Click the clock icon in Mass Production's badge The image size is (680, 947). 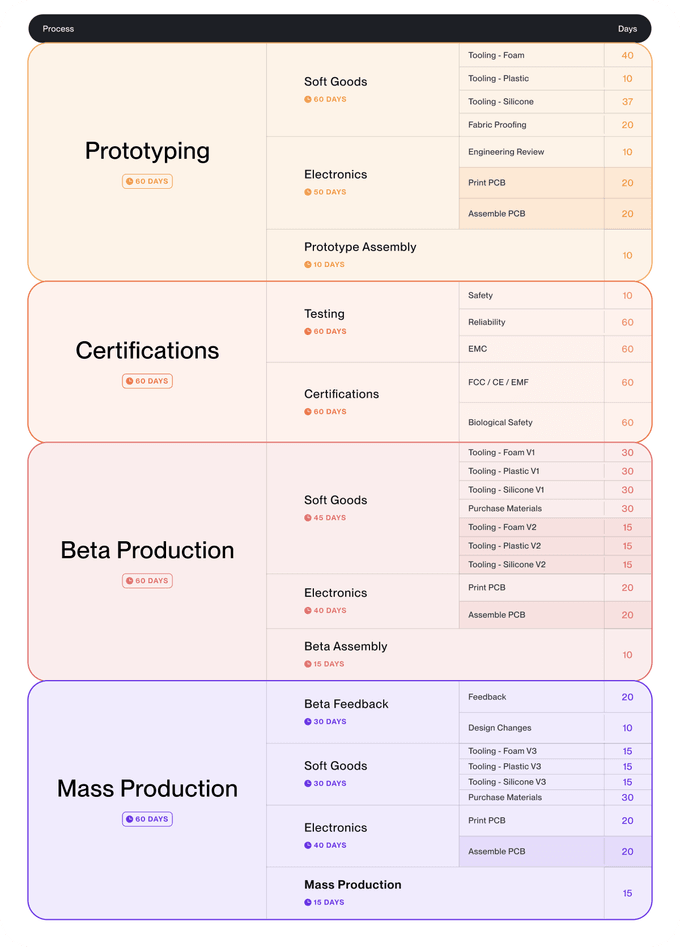pyautogui.click(x=129, y=820)
